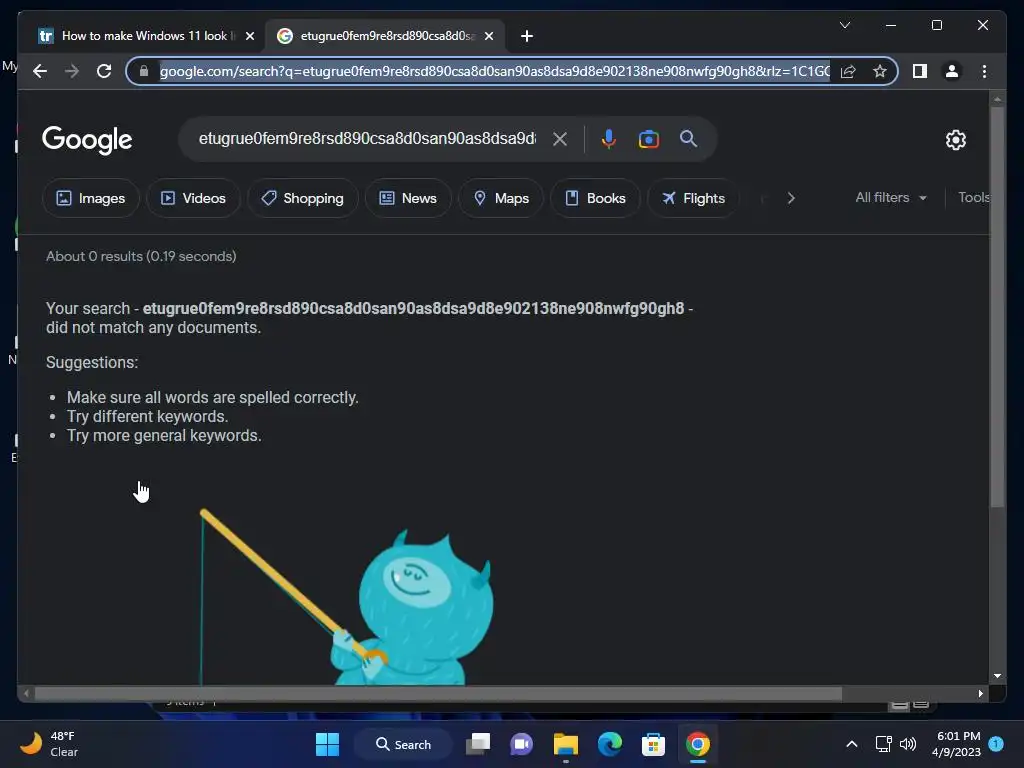This screenshot has height=768, width=1024.
Task: Open the tab search dropdown arrow
Action: [x=844, y=25]
